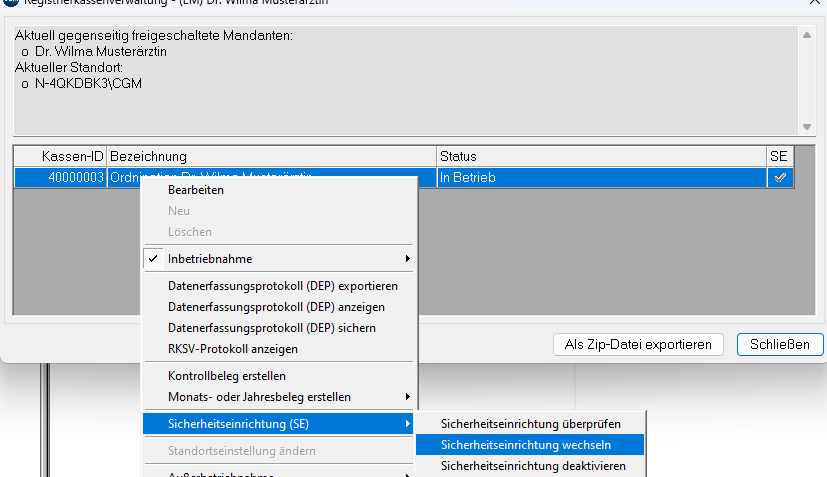Open RKSV-Protokoll anzeigen
This screenshot has height=477, width=827.
232,349
